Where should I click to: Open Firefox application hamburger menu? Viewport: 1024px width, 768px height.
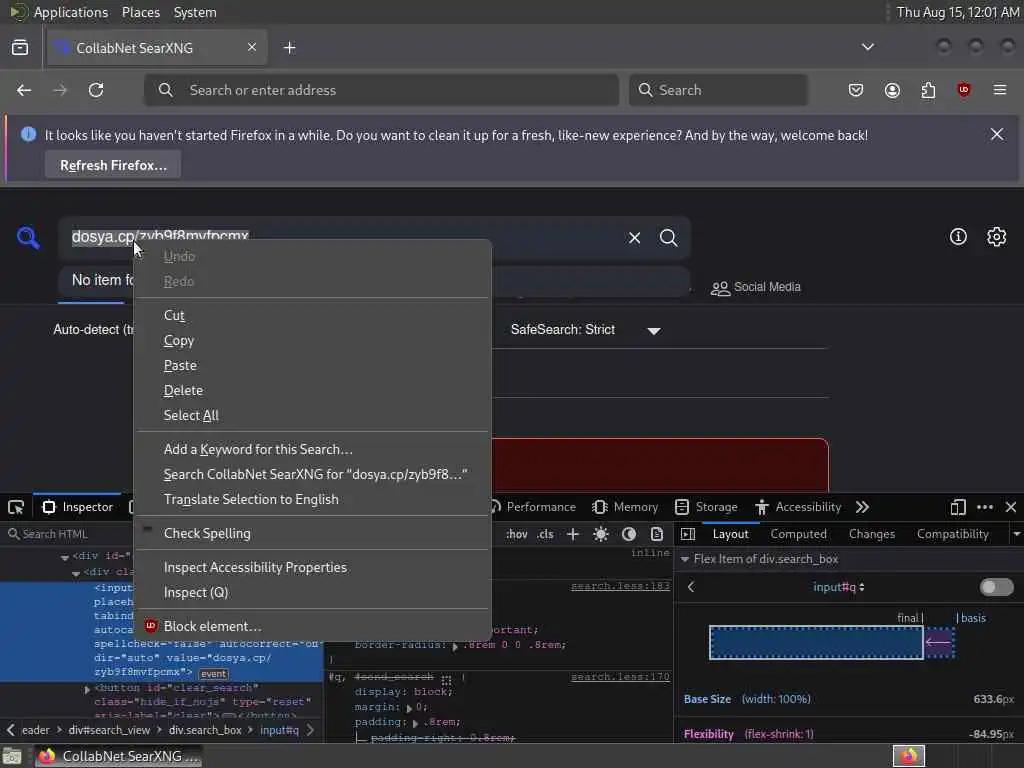(x=1000, y=90)
